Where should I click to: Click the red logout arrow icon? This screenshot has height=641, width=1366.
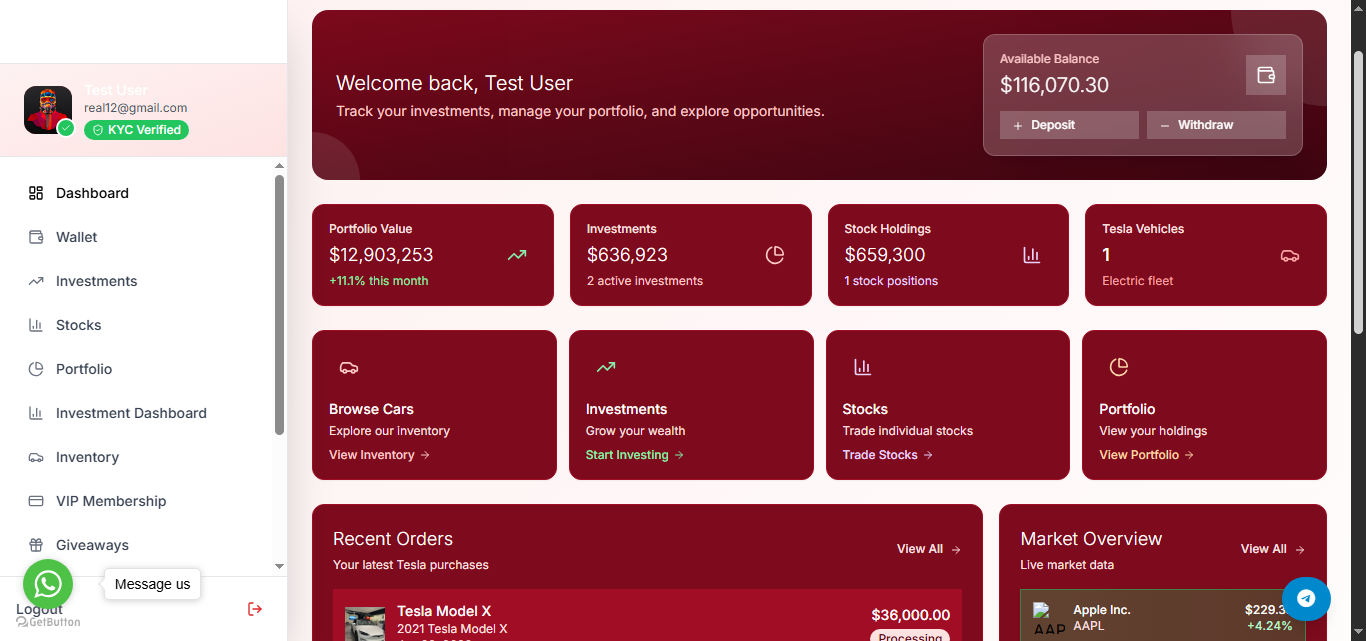click(x=255, y=609)
